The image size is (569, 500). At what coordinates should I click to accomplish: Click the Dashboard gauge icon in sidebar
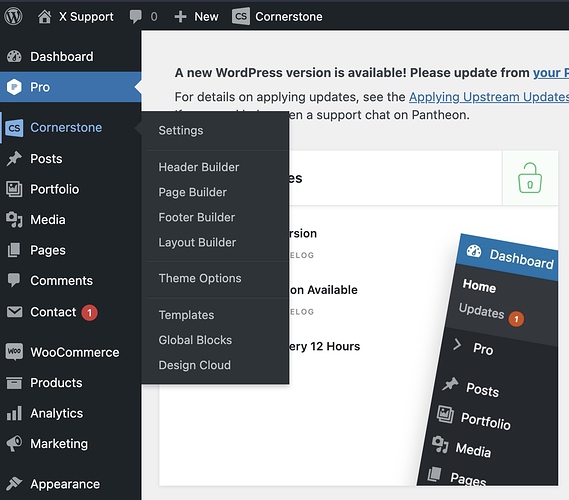pos(15,56)
